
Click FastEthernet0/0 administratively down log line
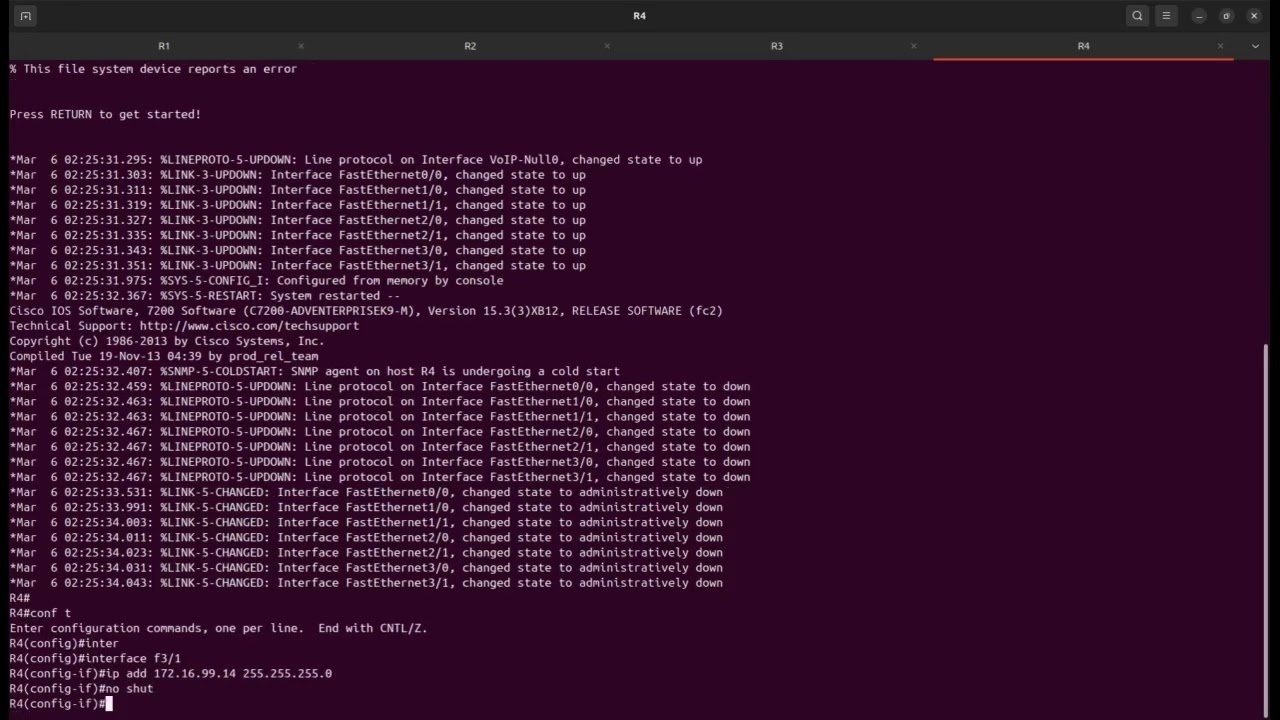(366, 492)
